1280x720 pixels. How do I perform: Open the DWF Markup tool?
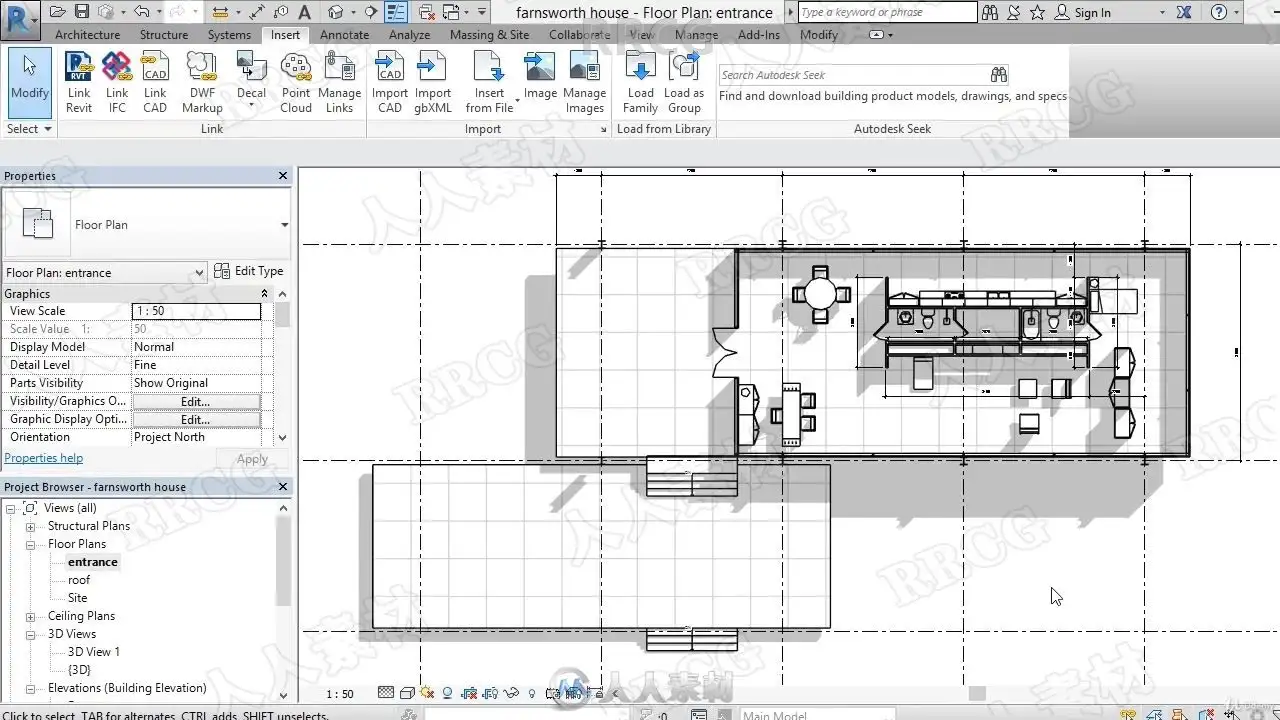(202, 83)
